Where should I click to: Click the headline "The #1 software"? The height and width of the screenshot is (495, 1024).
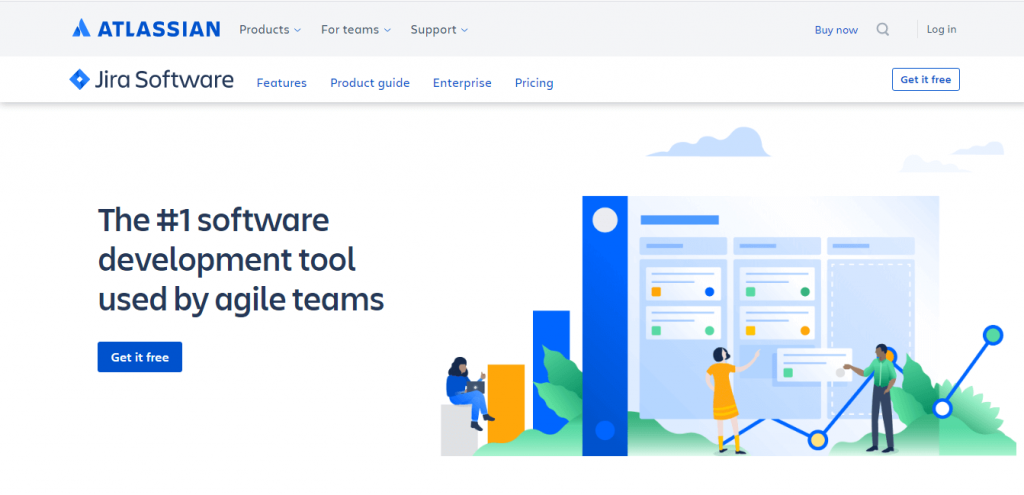click(214, 220)
